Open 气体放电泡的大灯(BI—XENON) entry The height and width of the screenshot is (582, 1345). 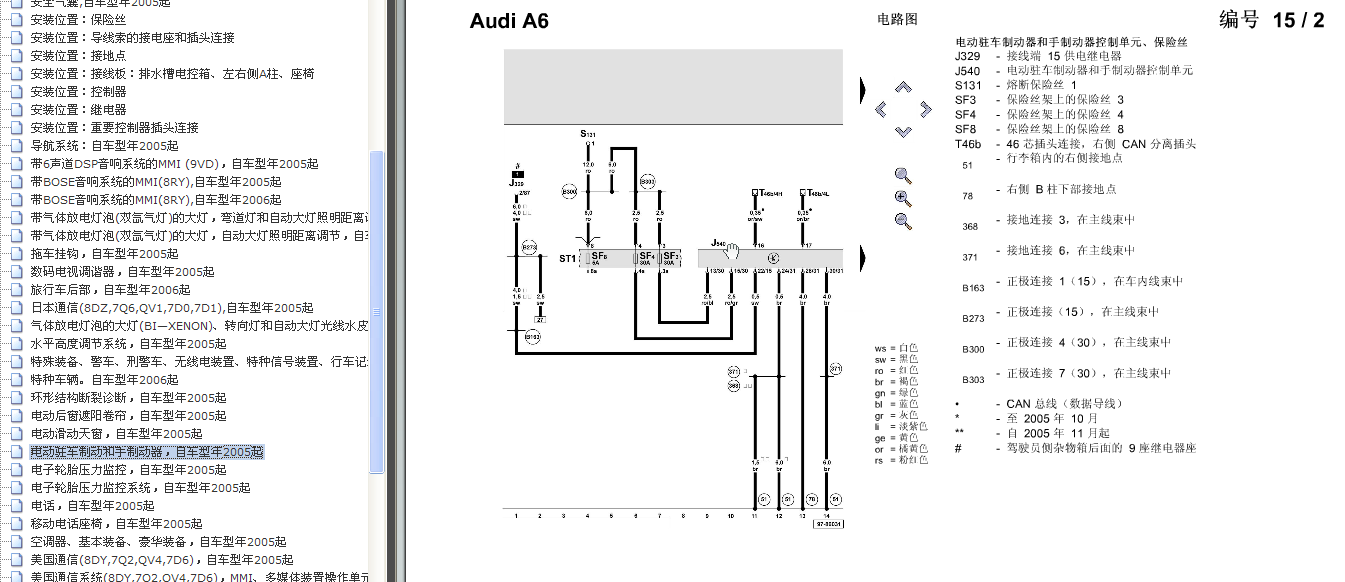click(x=199, y=325)
